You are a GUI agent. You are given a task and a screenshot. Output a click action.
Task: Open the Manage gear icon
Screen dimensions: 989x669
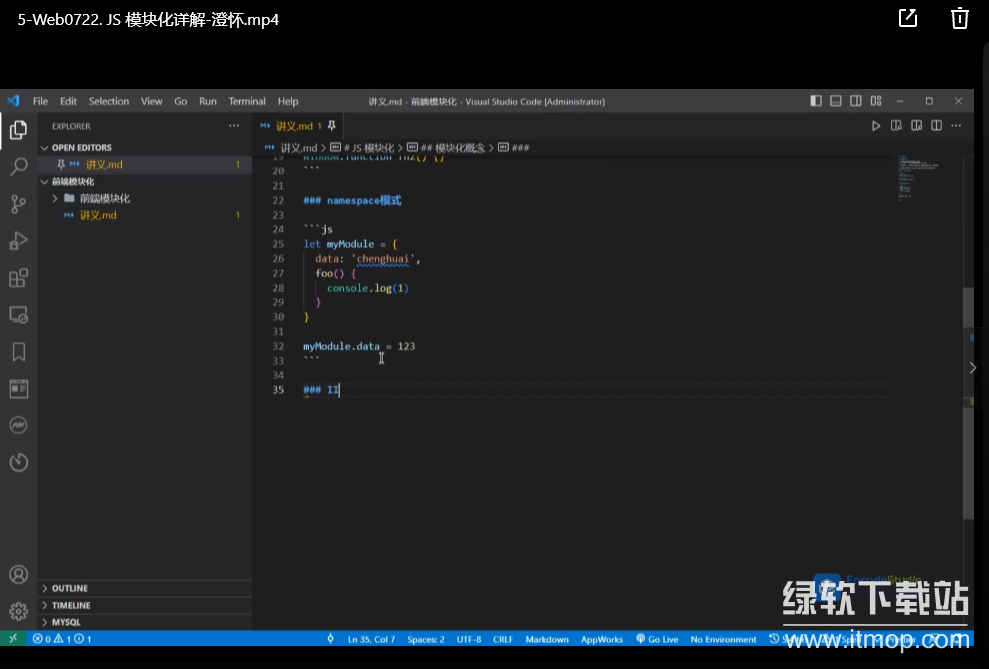[x=18, y=611]
